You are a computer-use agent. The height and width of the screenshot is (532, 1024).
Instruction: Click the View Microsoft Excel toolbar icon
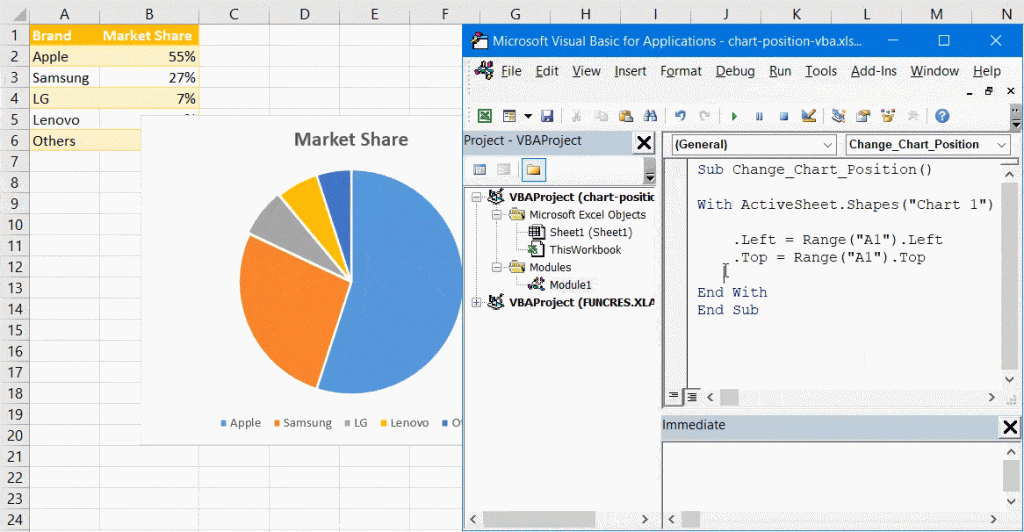point(484,116)
